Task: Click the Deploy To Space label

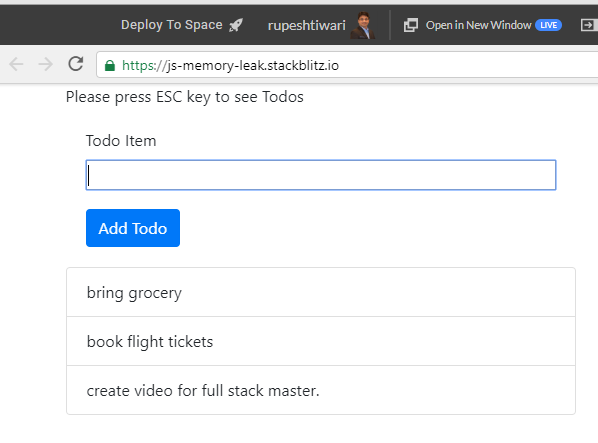Action: coord(172,25)
